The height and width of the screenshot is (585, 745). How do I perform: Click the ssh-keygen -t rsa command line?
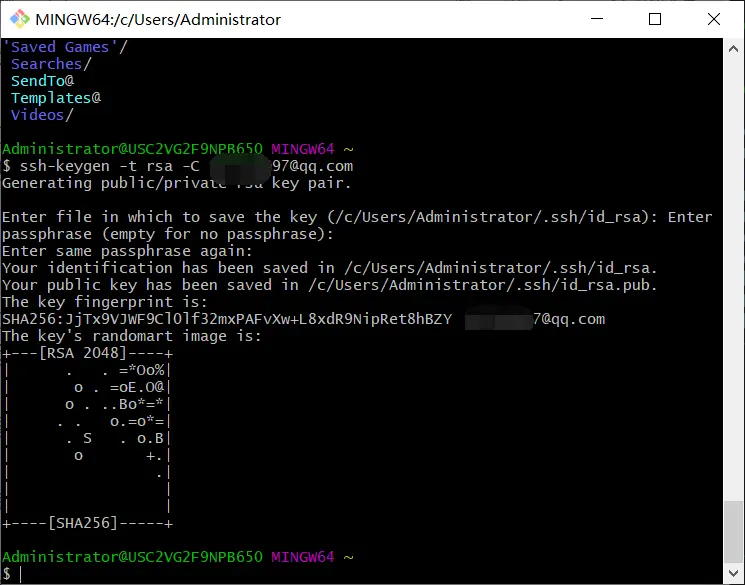click(x=178, y=166)
